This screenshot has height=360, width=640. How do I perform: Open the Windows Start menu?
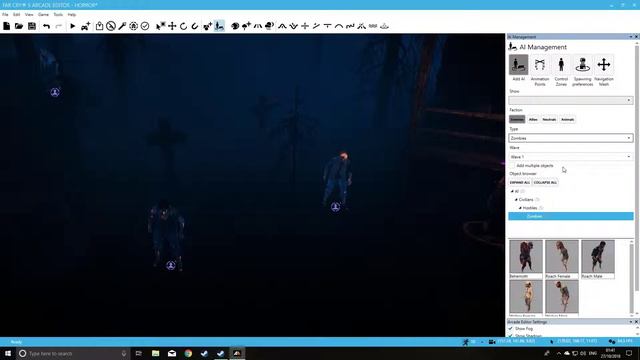tap(8, 353)
